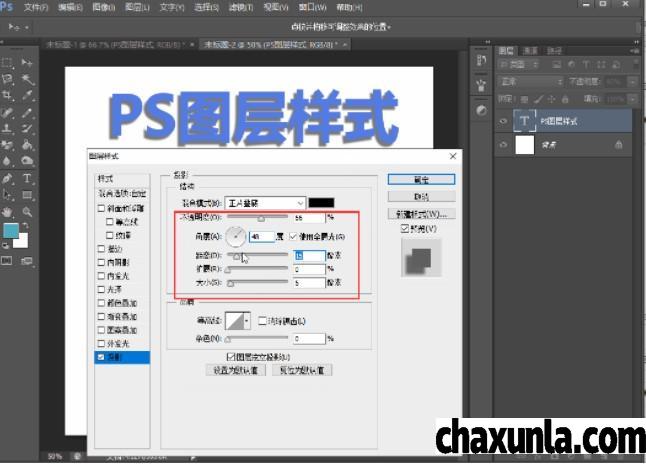Switch to 未标题-1 document tab
Image resolution: width=646 pixels, height=464 pixels.
116,45
